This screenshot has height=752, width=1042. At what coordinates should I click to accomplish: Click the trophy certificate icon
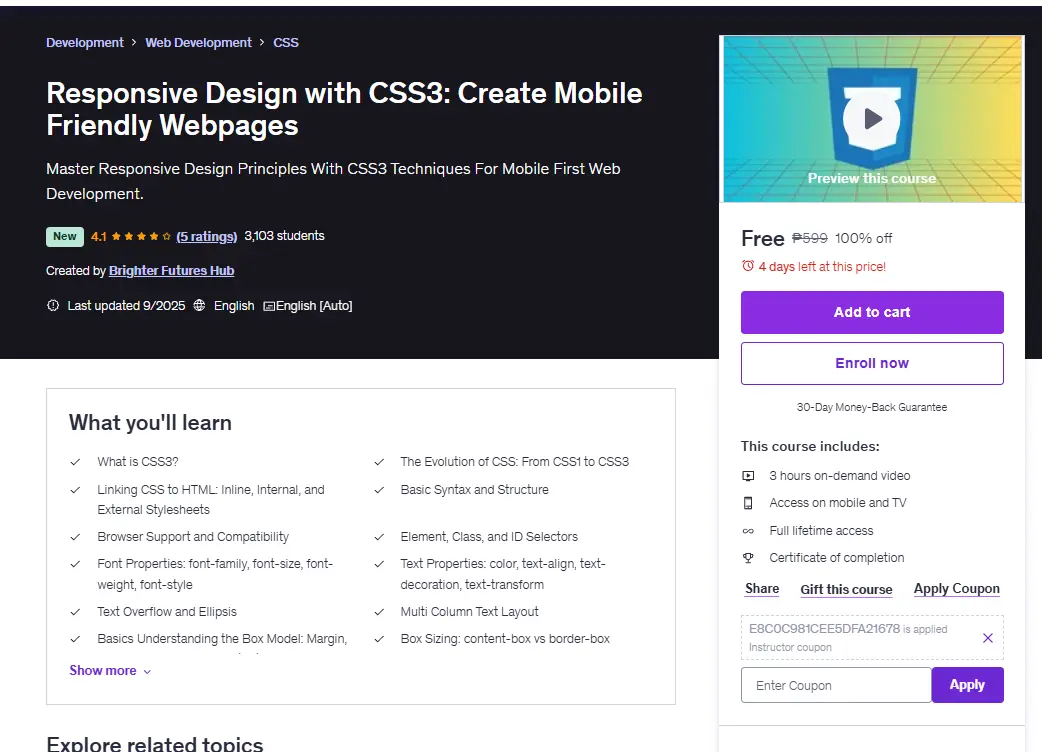tap(748, 558)
